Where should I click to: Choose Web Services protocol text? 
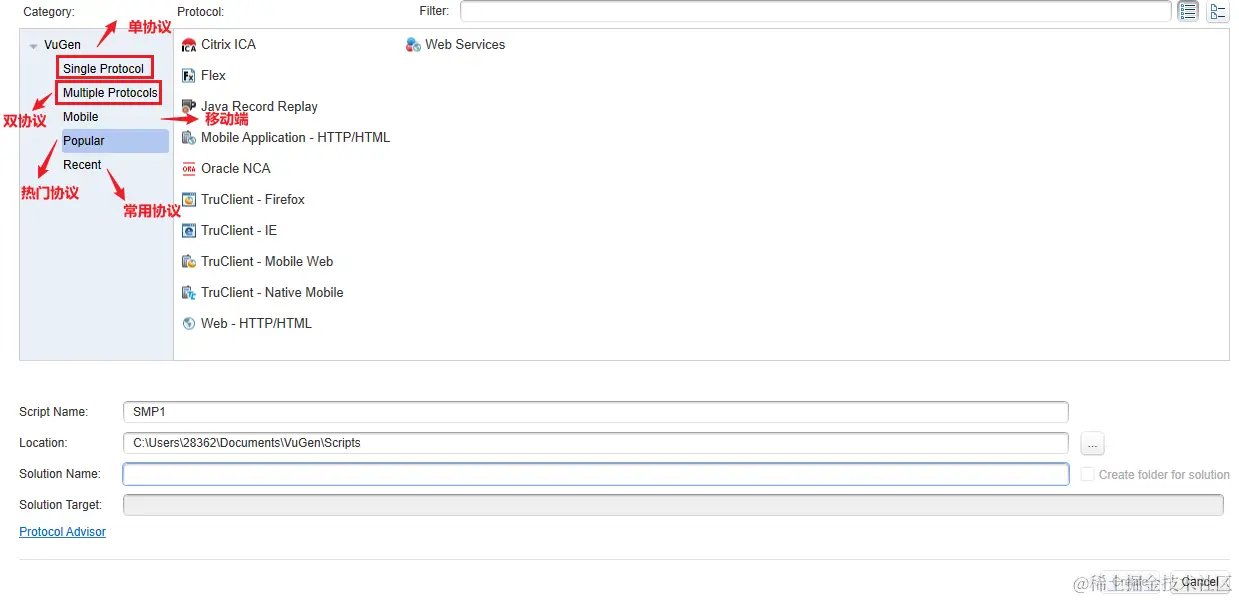(x=465, y=45)
